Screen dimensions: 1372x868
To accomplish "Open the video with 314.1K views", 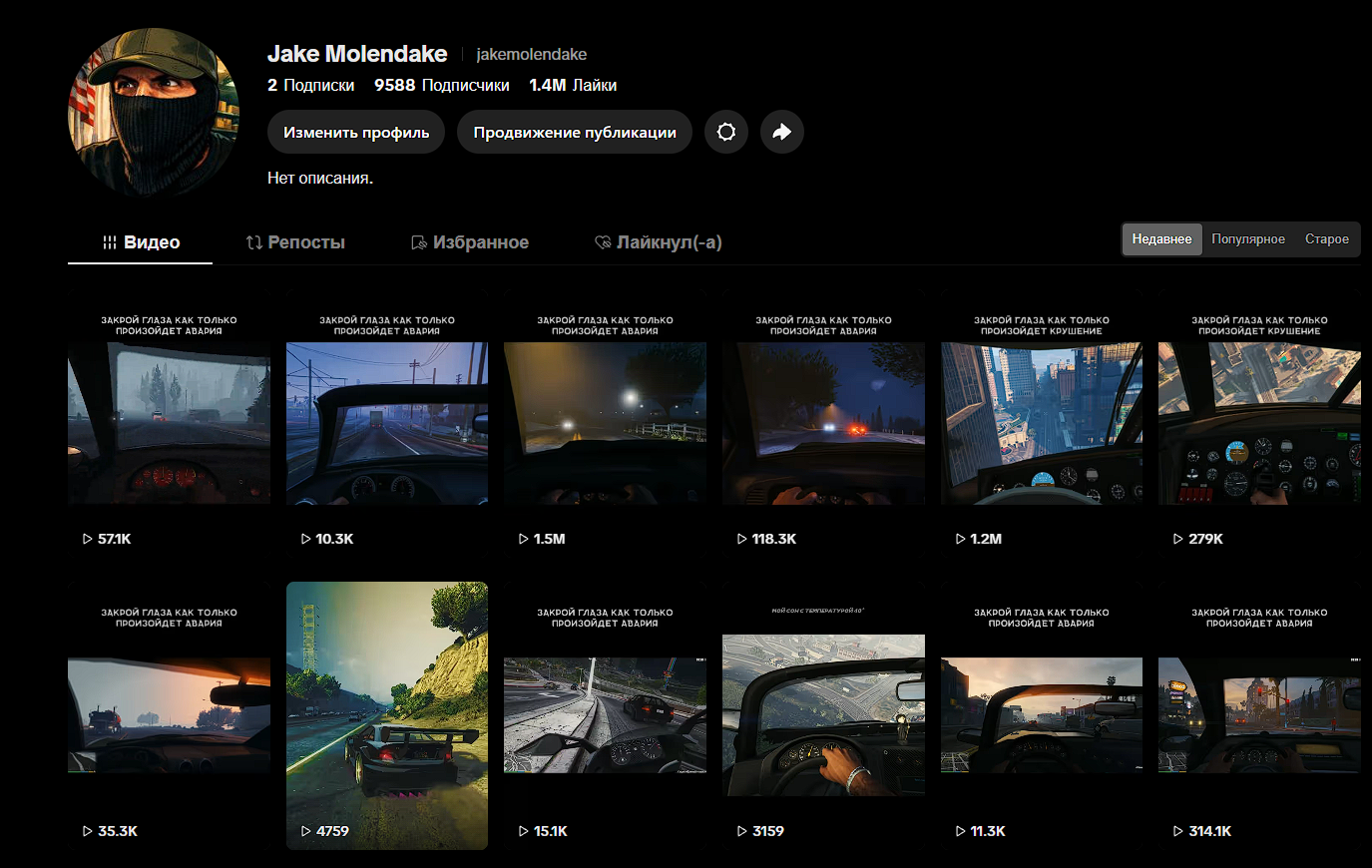I will [x=1259, y=715].
